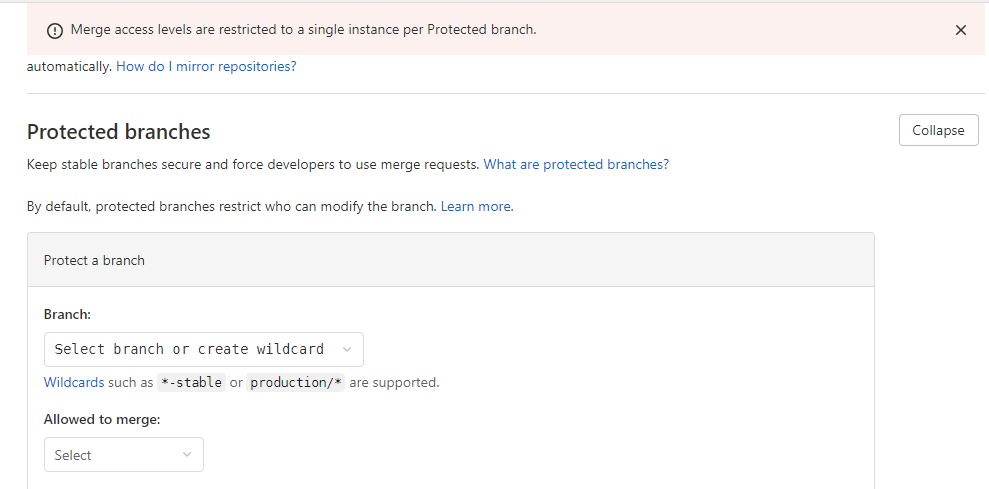
Task: Click the alert warning info icon
Action: (55, 30)
